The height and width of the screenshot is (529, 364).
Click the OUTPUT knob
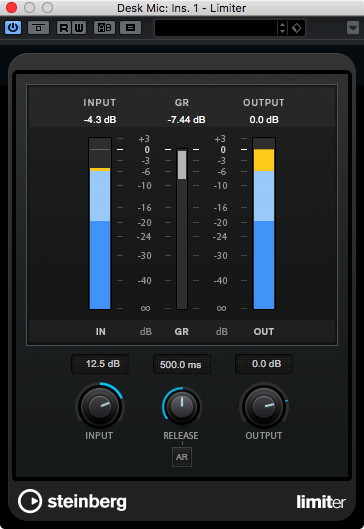264,406
